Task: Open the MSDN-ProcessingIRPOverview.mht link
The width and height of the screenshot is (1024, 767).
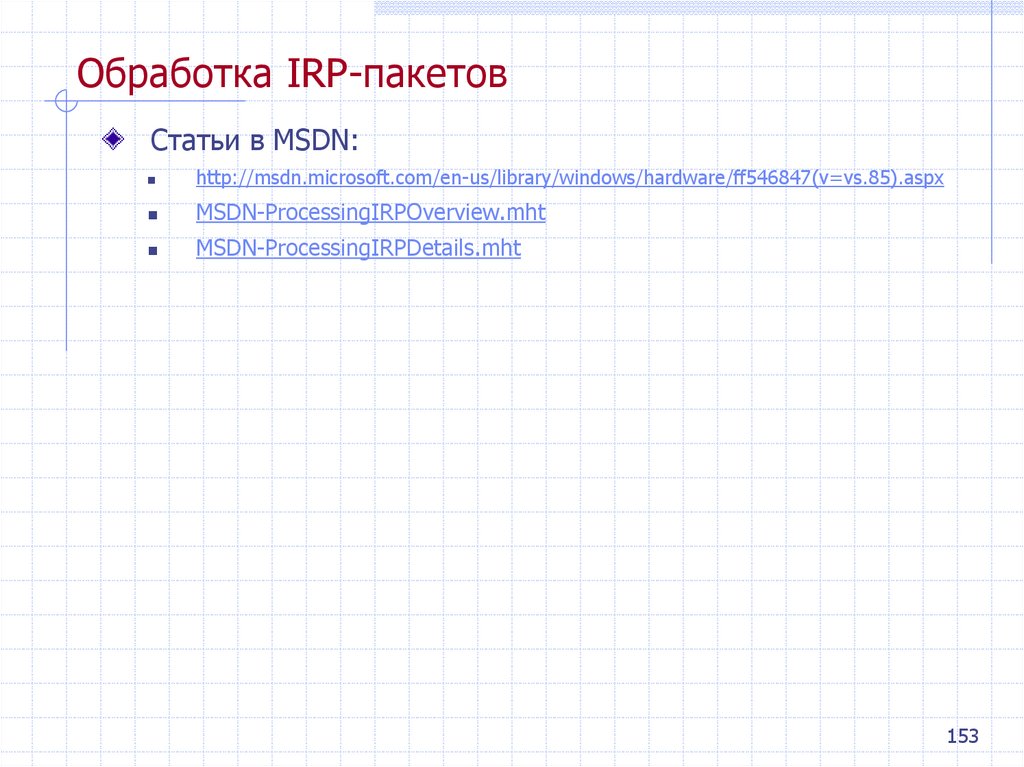Action: (371, 212)
